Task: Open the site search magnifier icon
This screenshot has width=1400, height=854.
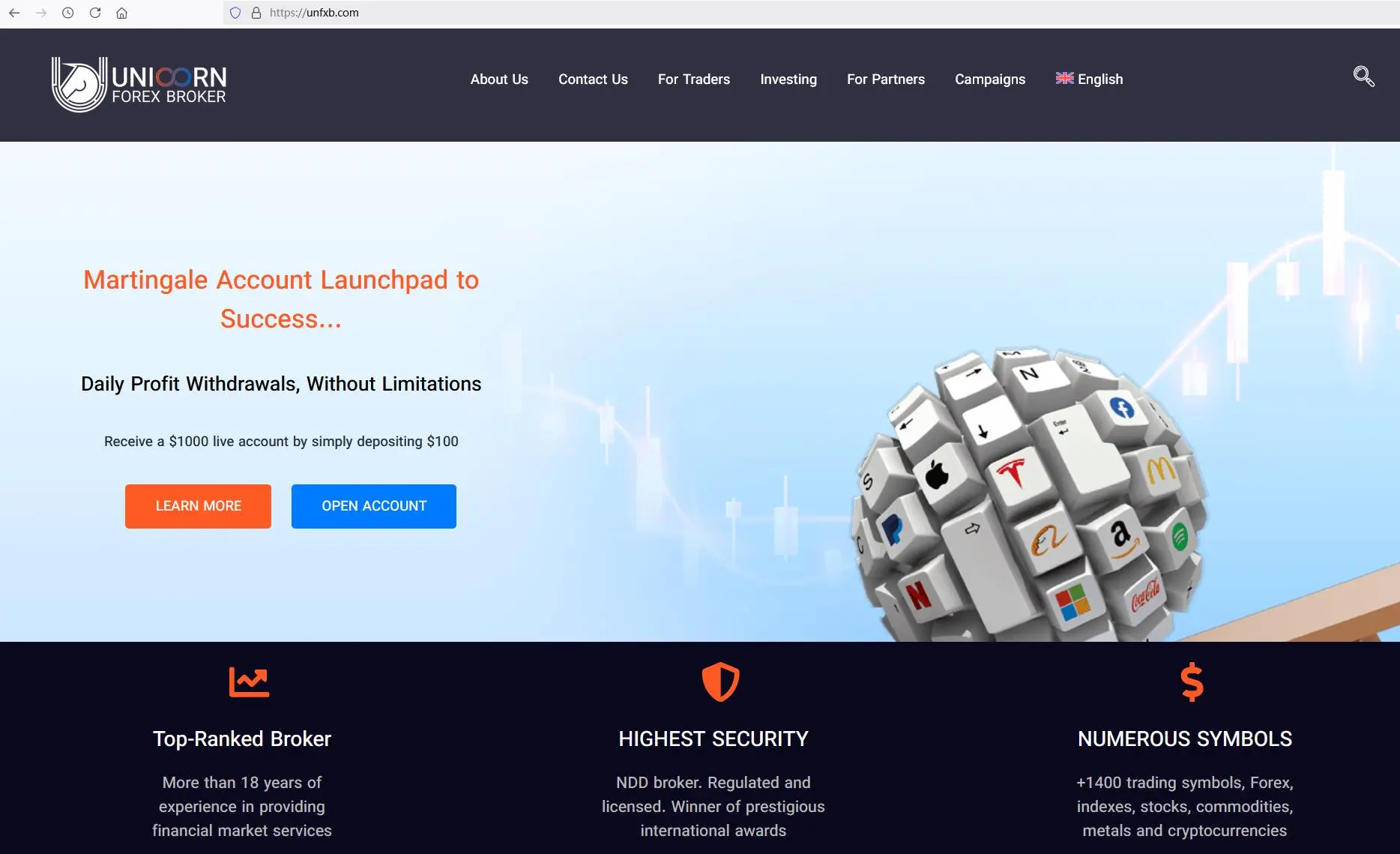Action: [1363, 76]
